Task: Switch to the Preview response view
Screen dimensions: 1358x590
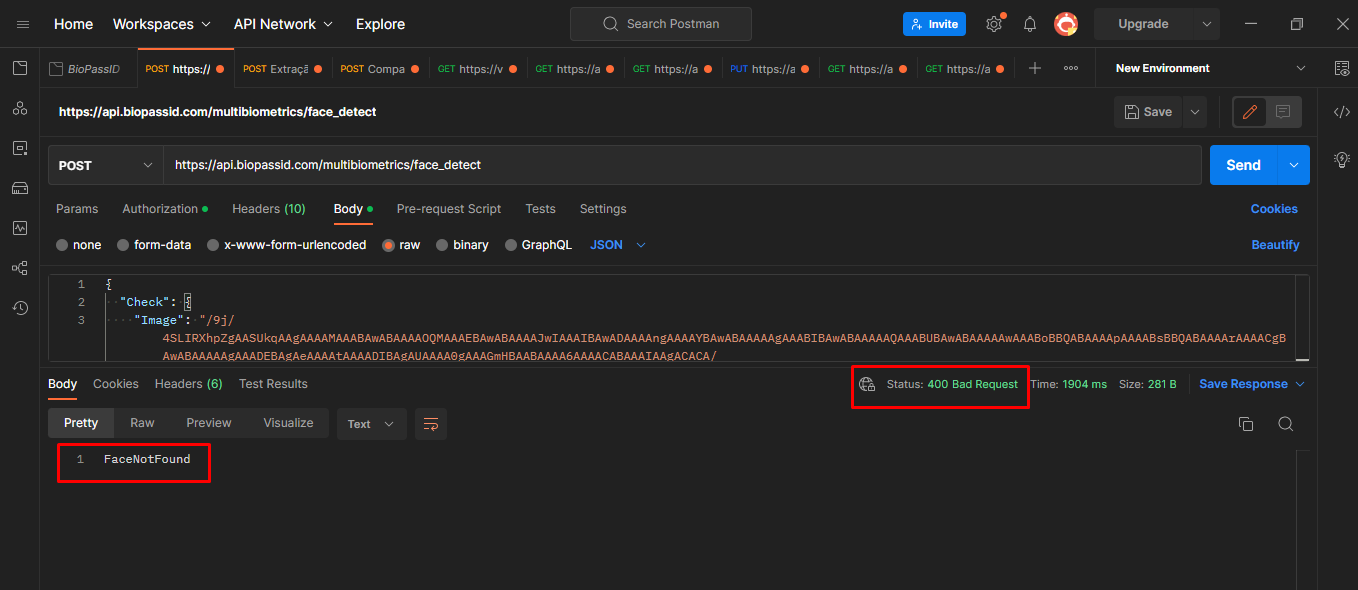Action: point(209,423)
